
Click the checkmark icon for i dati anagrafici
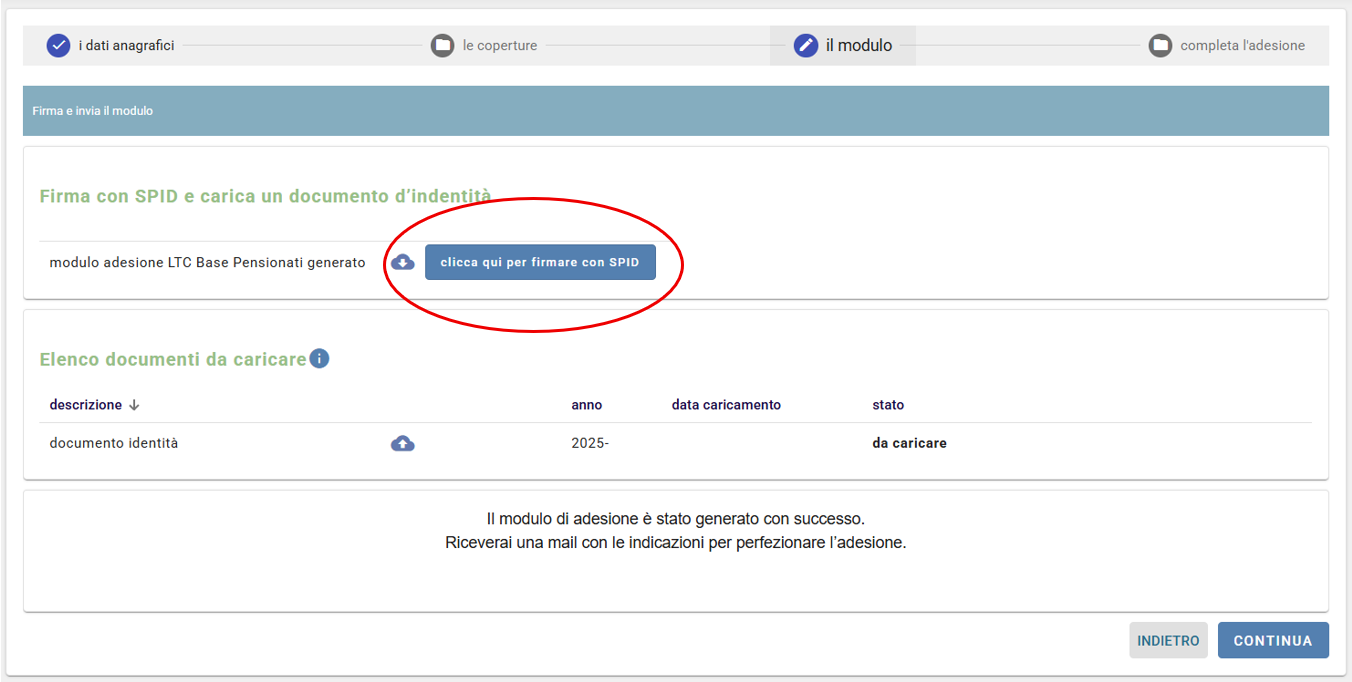[58, 46]
